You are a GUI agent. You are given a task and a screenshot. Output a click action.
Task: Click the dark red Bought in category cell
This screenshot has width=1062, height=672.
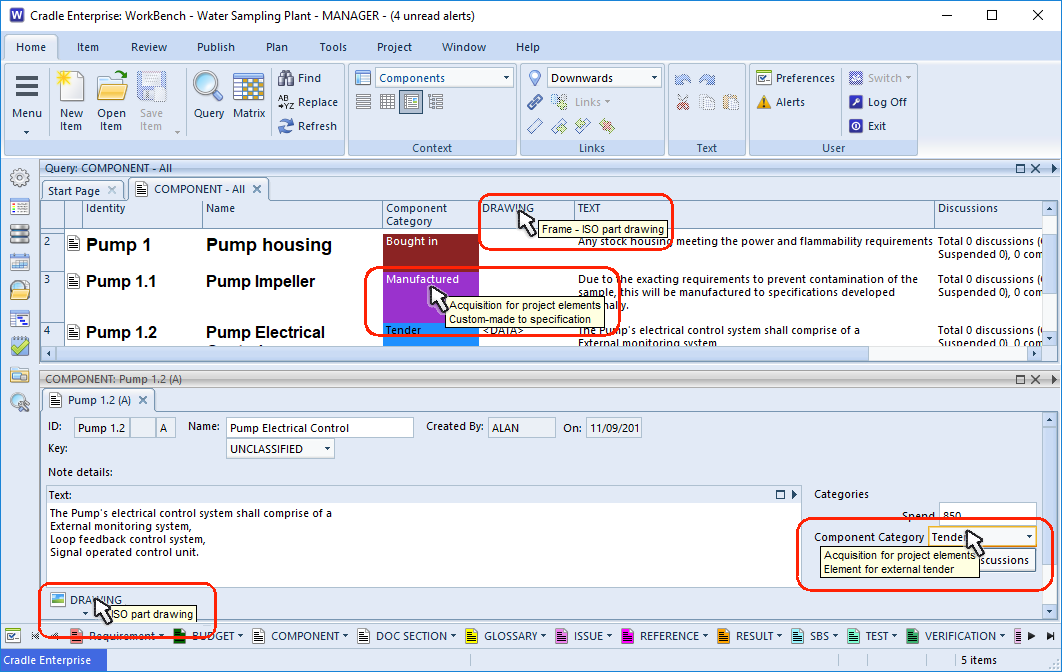coord(431,249)
